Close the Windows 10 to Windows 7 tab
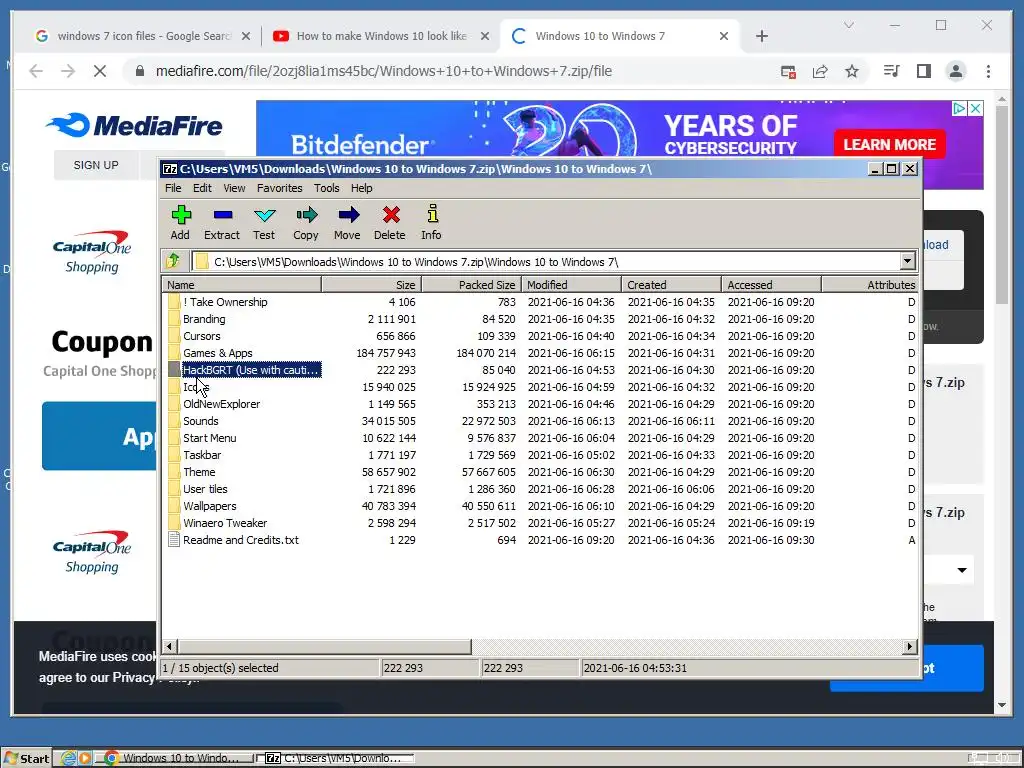The image size is (1024, 768). (x=724, y=36)
